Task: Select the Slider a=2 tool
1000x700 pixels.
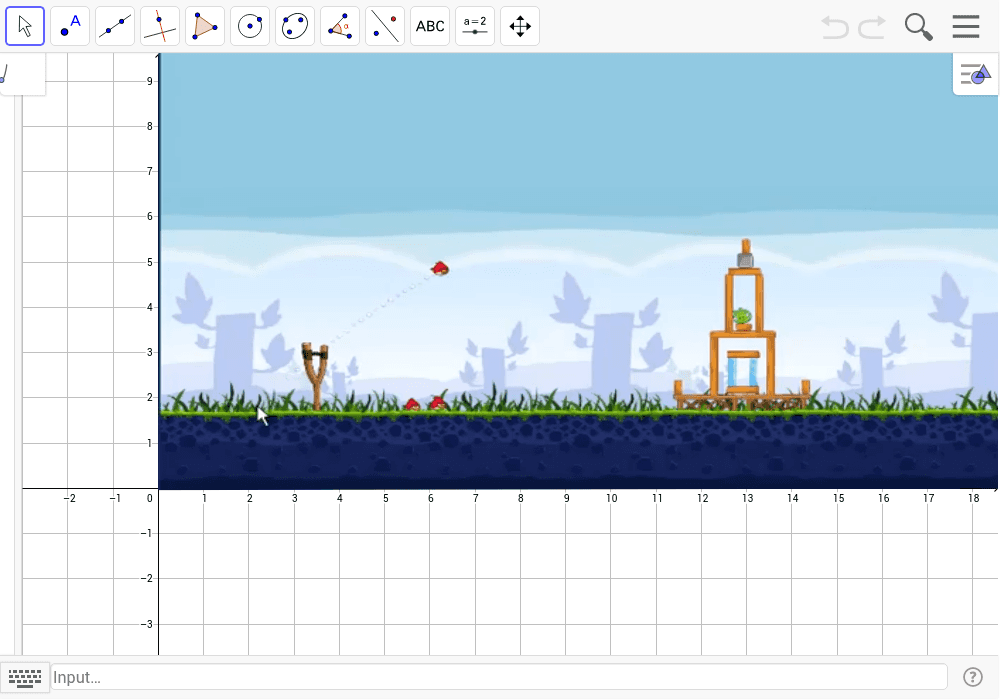Action: coord(474,26)
